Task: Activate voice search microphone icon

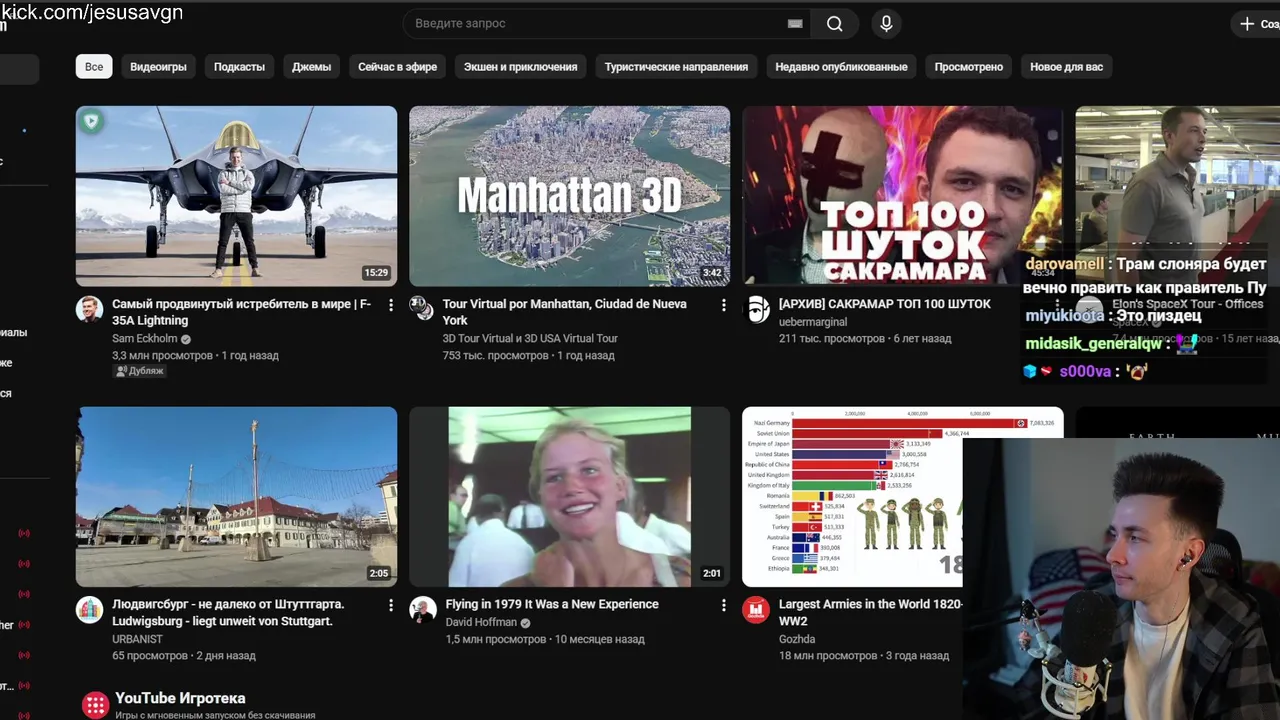Action: click(886, 24)
